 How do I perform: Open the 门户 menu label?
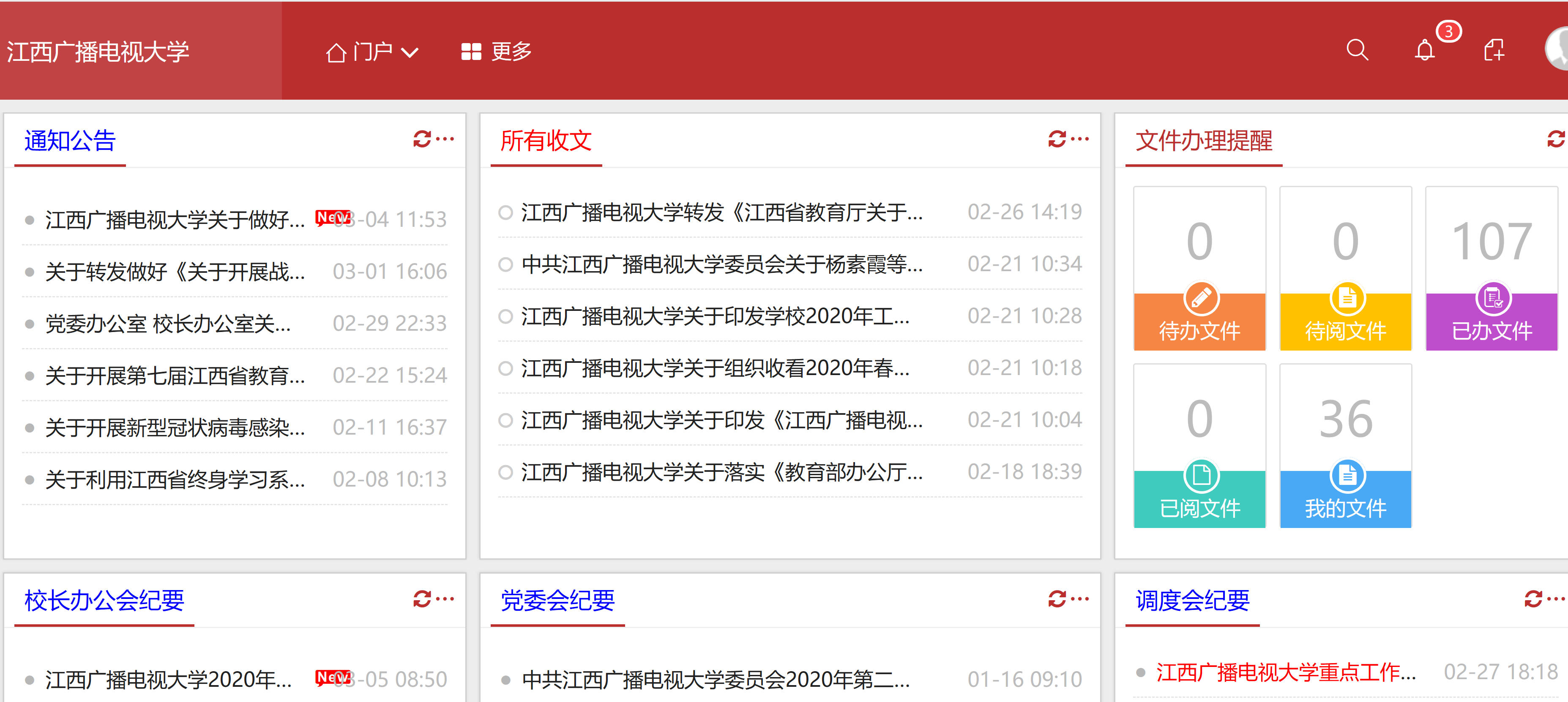(372, 52)
